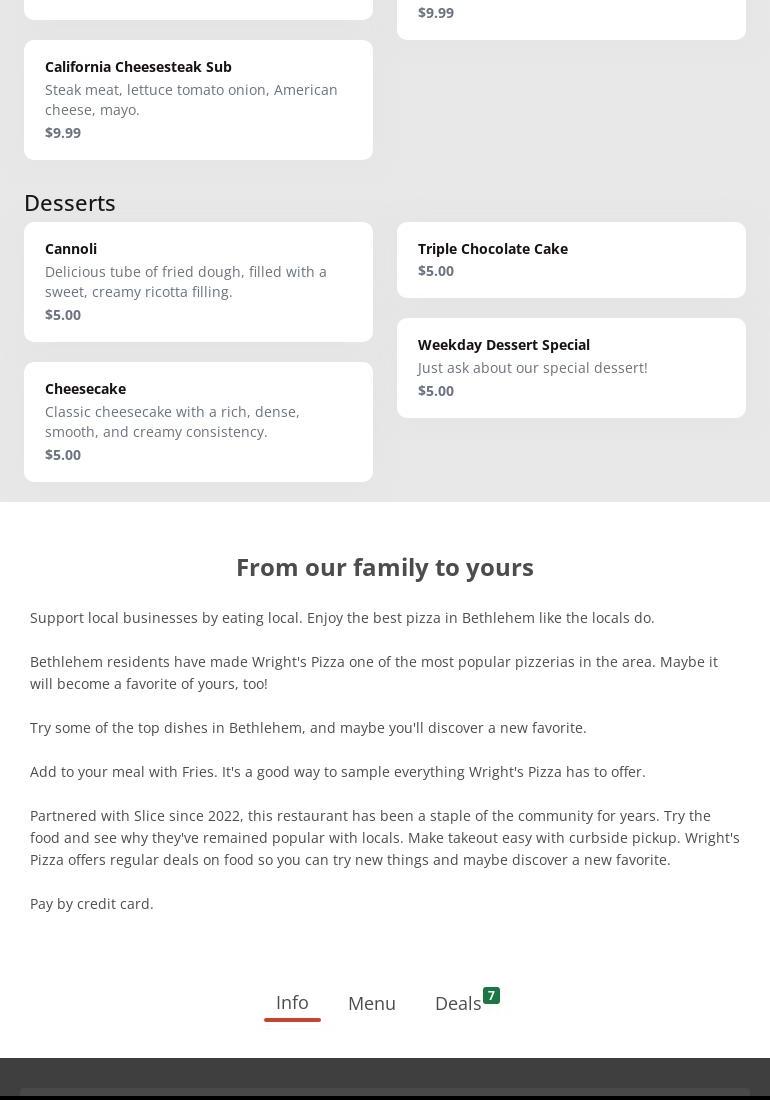Click the "Add to your meal with Fries" line

(x=338, y=772)
